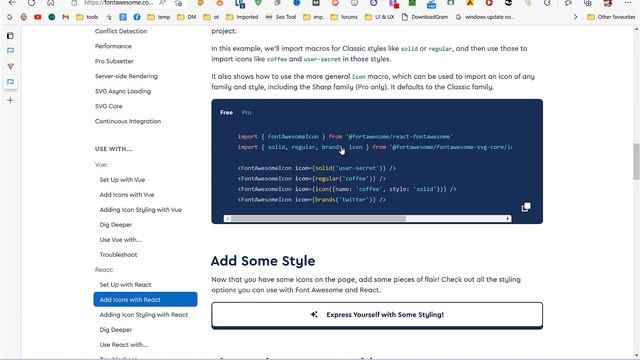Open the Facebook bookmark icon
The width and height of the screenshot is (640, 360).
click(137, 17)
